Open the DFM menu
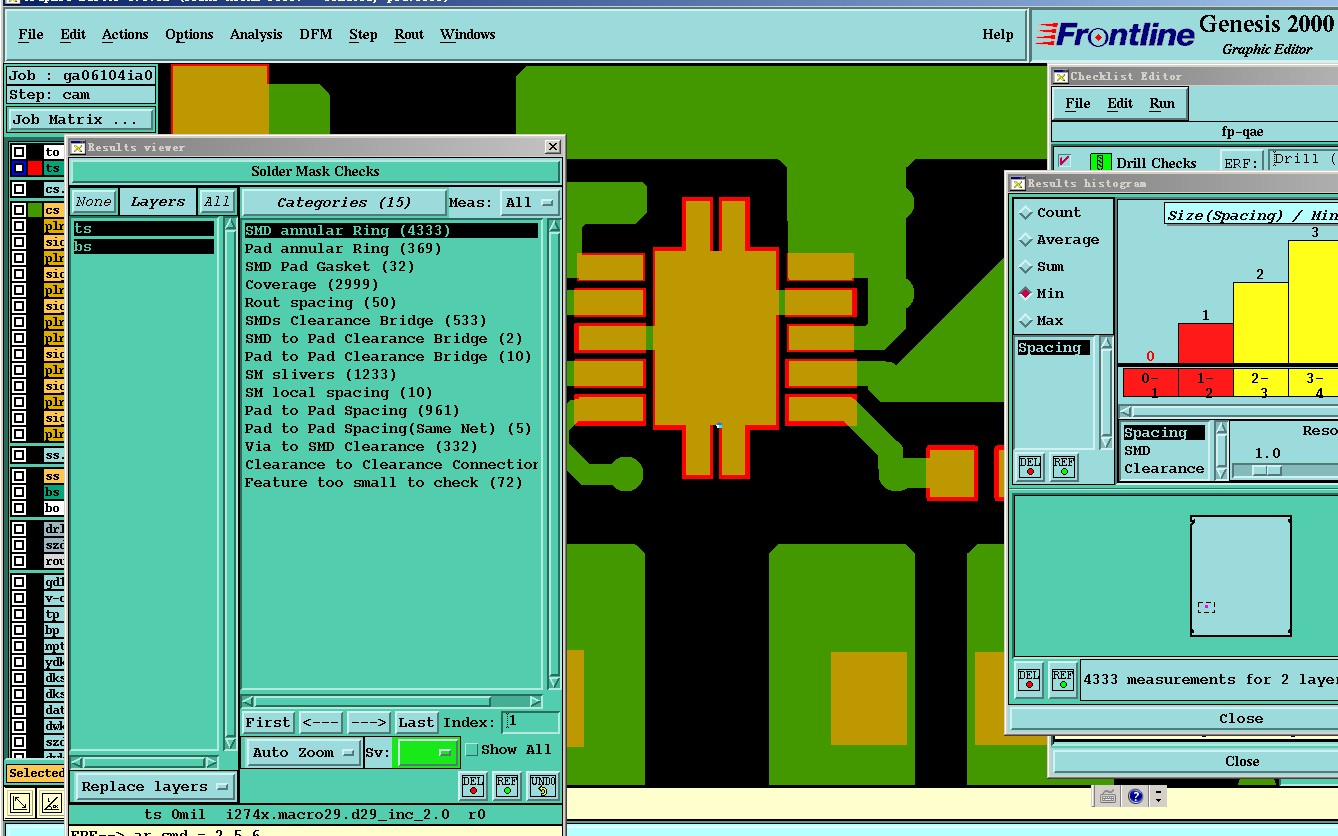Image resolution: width=1338 pixels, height=836 pixels. [316, 34]
